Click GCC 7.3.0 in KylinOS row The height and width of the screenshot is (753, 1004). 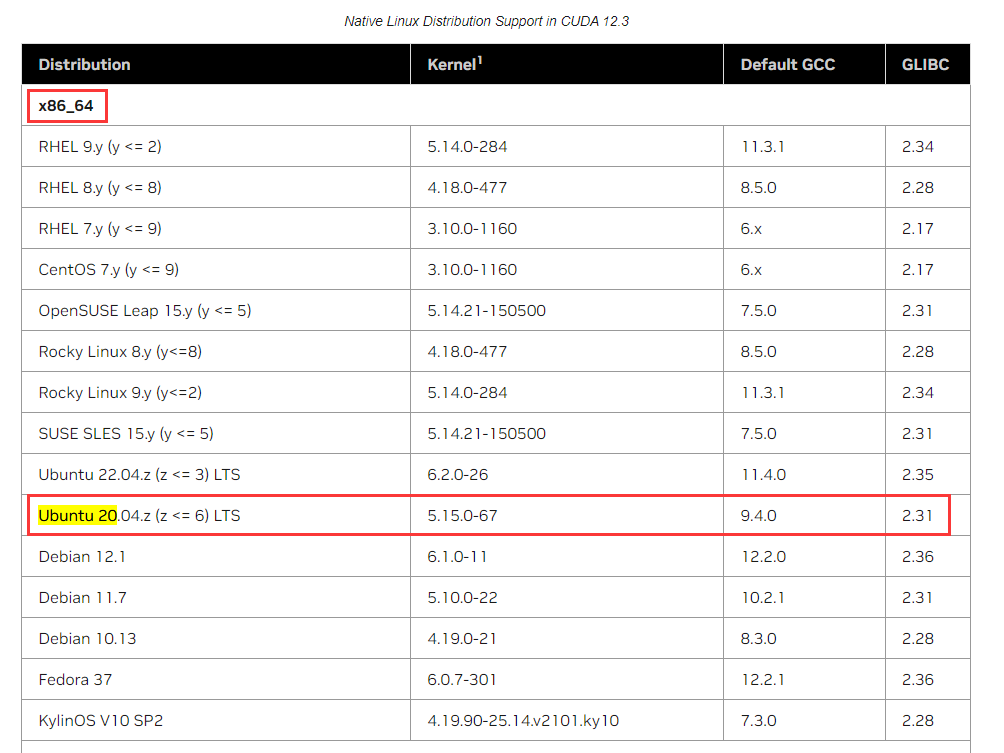(x=759, y=720)
